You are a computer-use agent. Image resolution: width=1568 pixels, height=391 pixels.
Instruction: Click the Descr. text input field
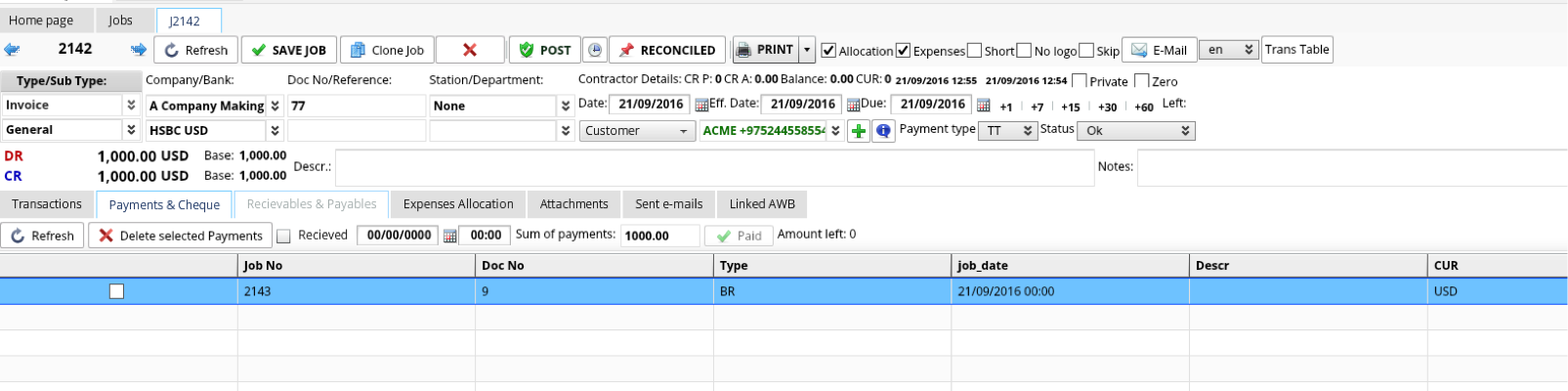pyautogui.click(x=714, y=168)
